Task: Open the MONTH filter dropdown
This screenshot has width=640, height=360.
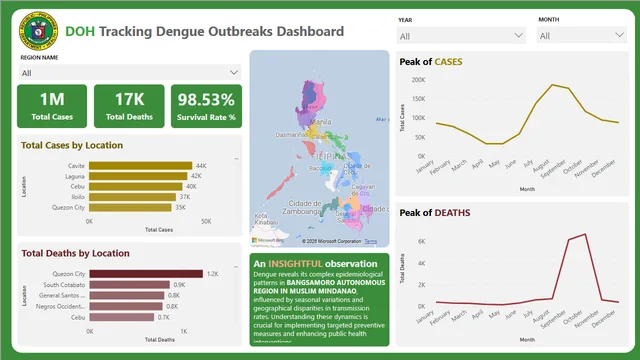Action: coord(582,36)
